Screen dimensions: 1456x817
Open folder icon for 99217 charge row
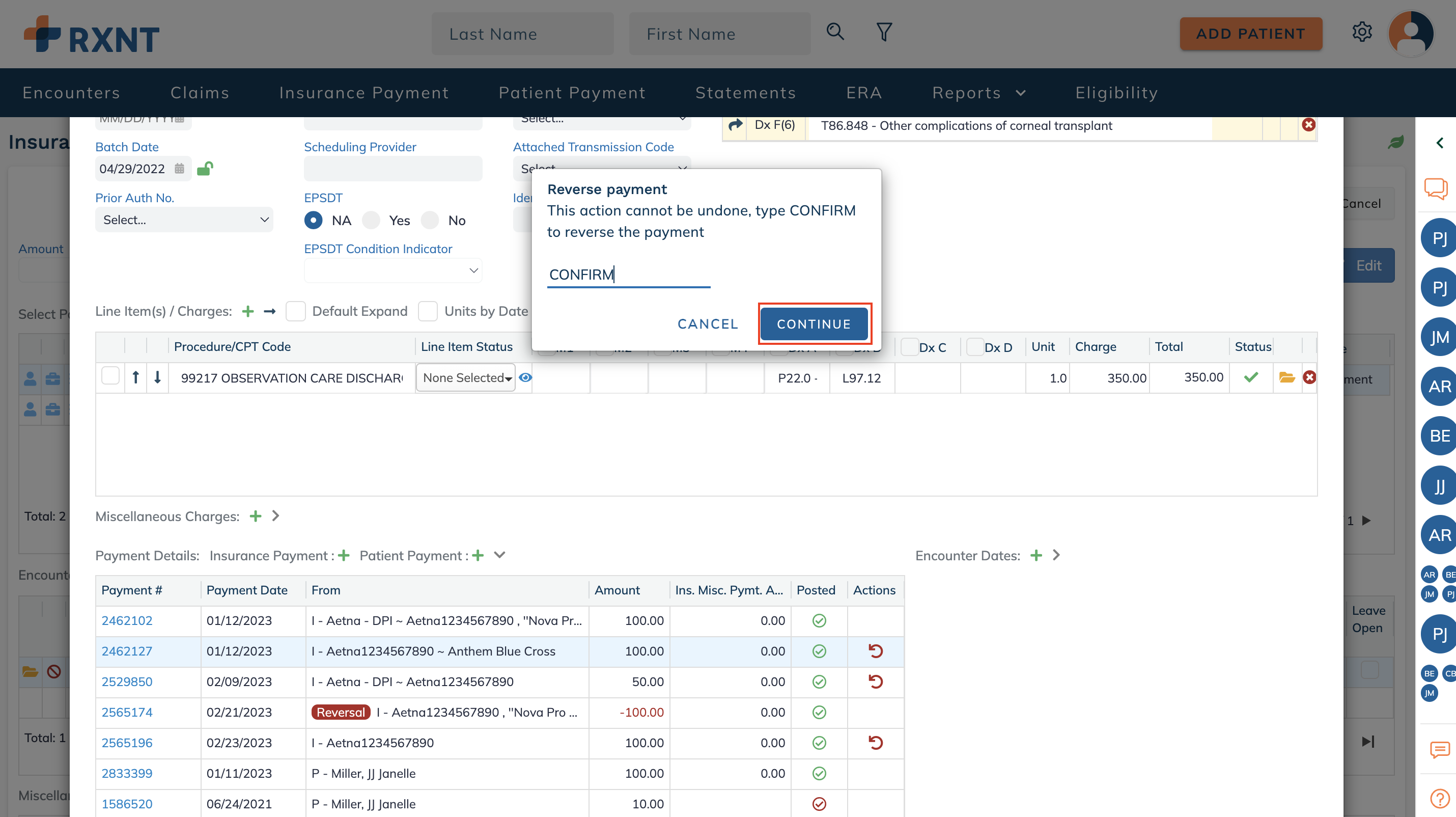tap(1287, 377)
